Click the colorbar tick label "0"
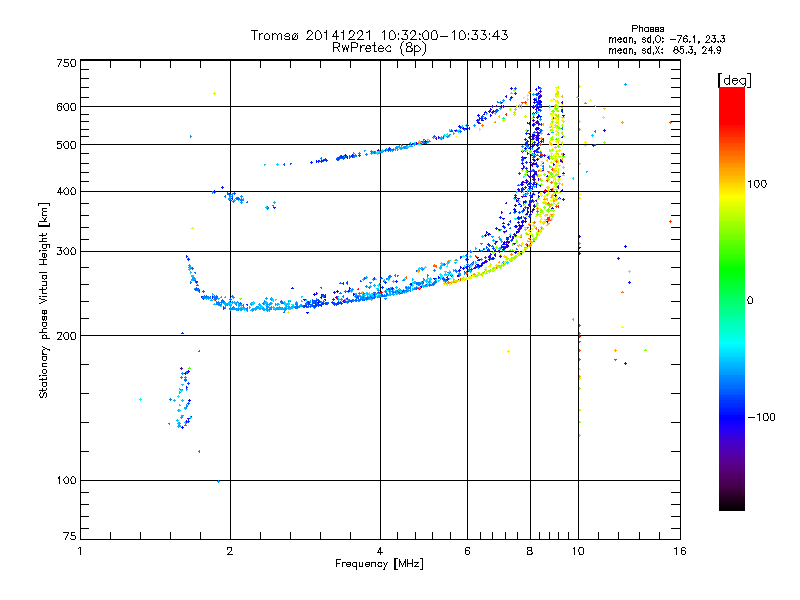 click(750, 301)
